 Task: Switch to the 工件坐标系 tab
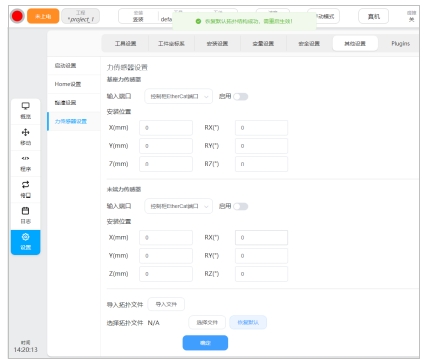click(x=171, y=44)
